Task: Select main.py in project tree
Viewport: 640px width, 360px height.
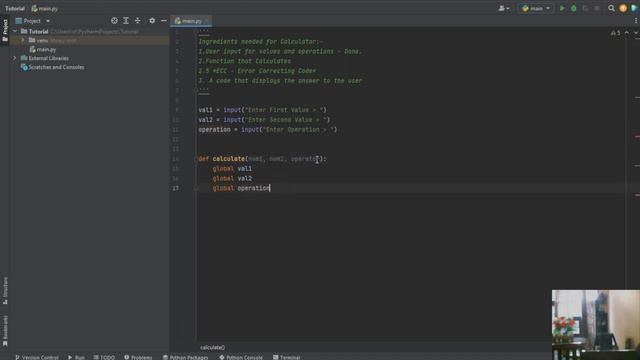Action: tap(46, 49)
